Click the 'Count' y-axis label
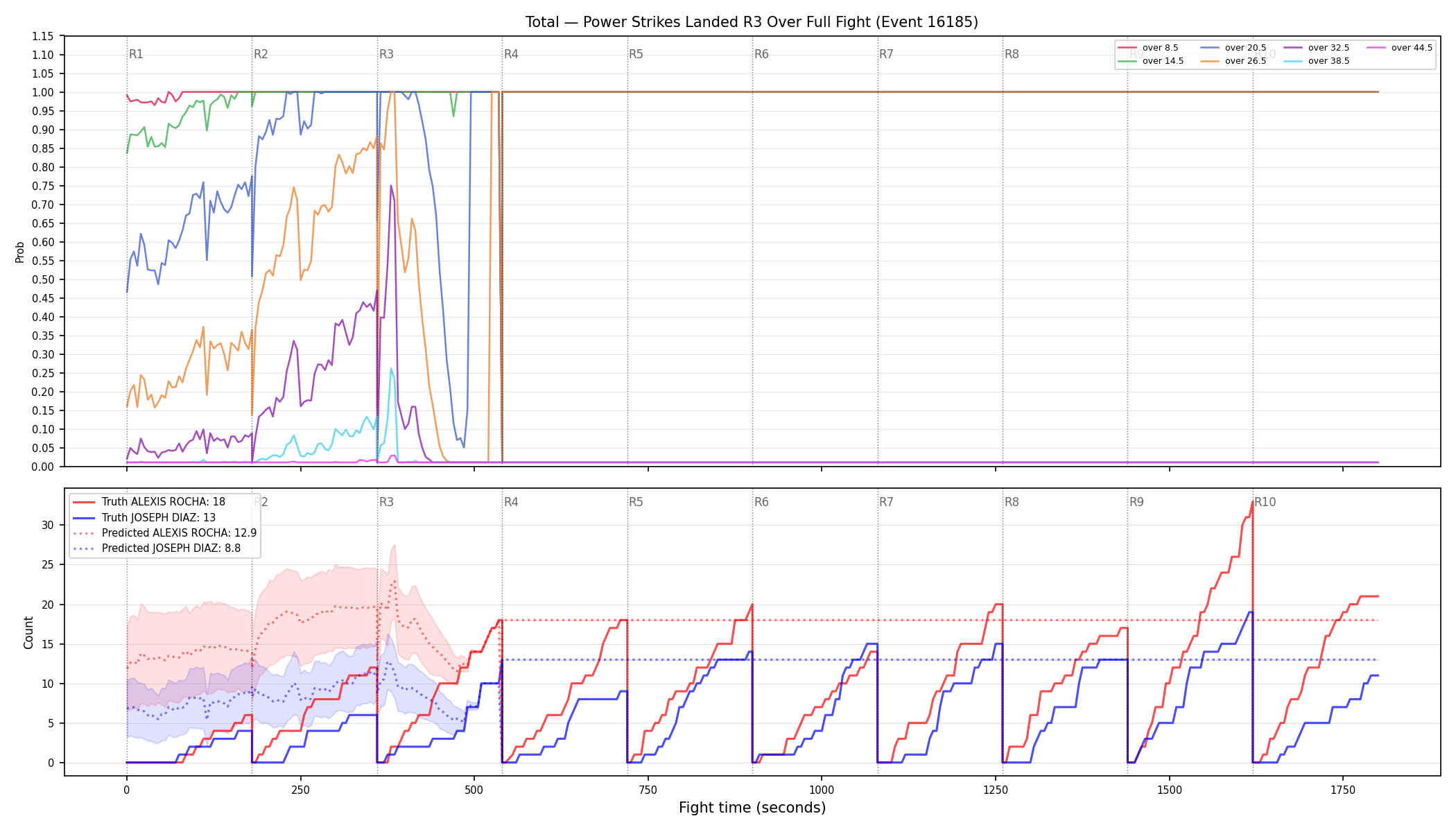 [28, 632]
